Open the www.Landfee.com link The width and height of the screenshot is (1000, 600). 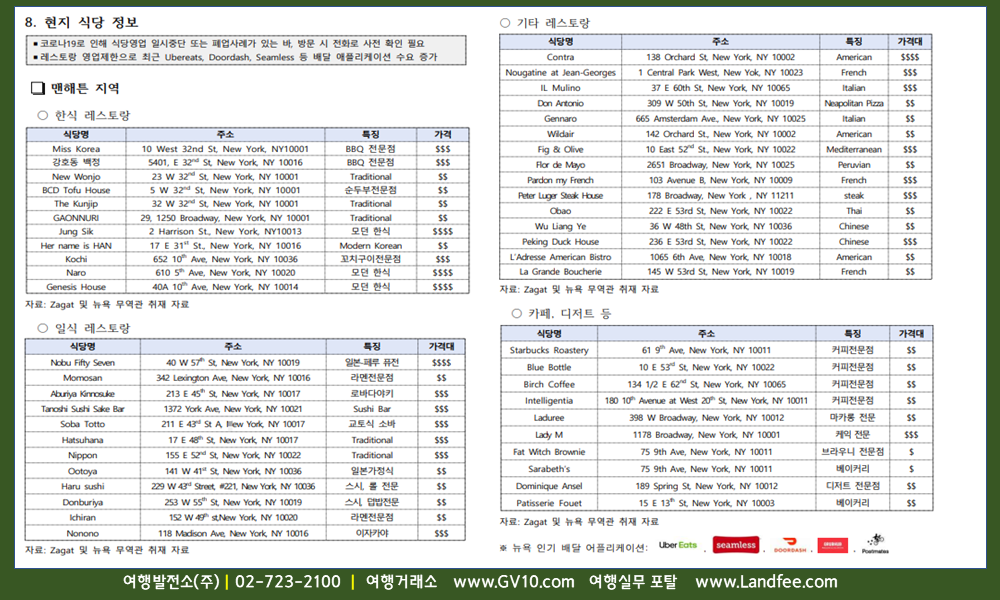[x=766, y=582]
